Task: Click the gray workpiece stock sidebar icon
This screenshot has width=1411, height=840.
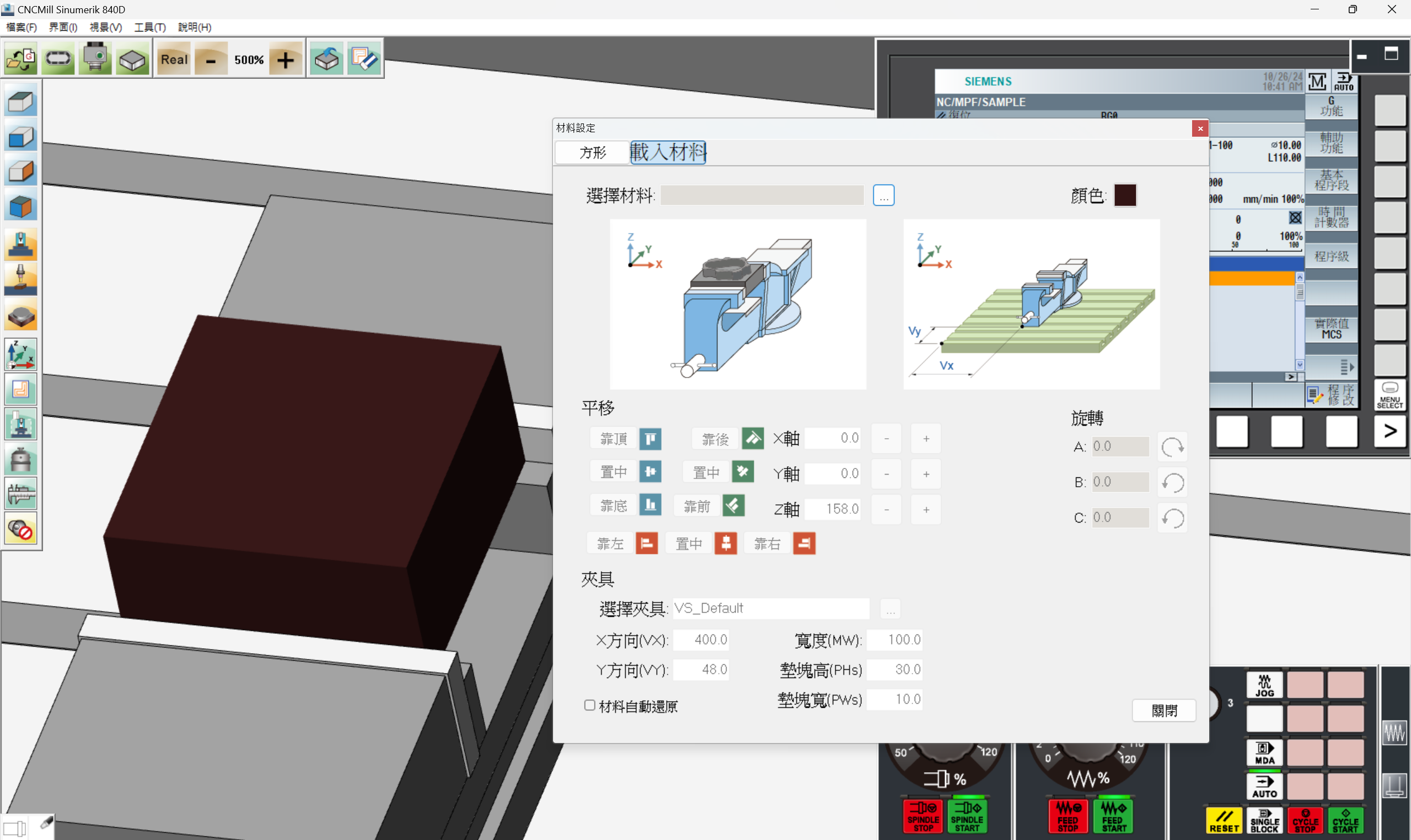Action: [21, 315]
